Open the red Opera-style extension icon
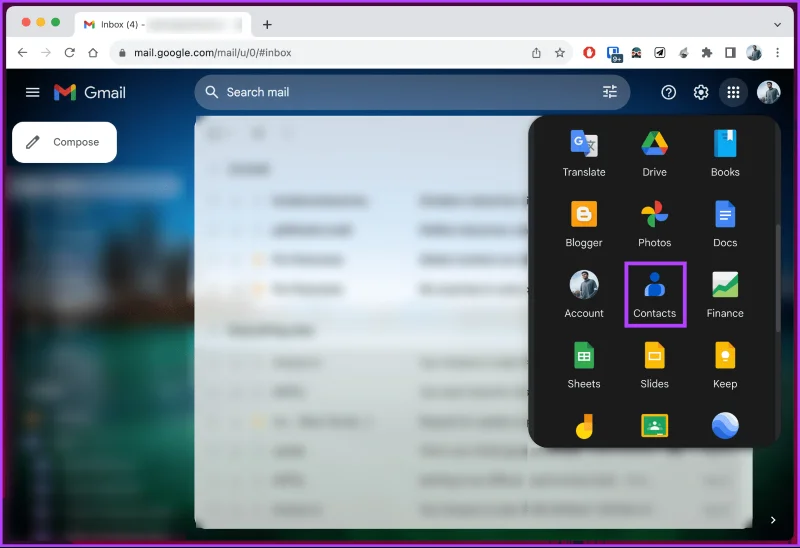 coord(589,53)
